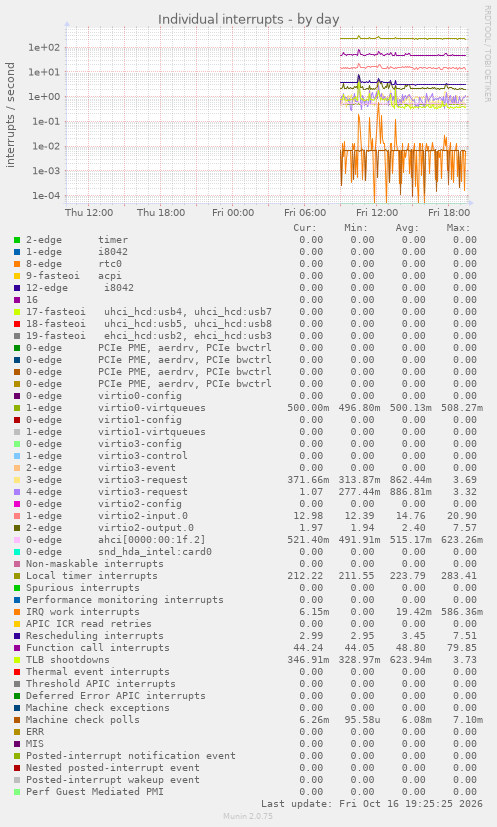Viewport: 497px width, 827px height.
Task: Click the 'Machine check exceptions' legend label
Action: pyautogui.click(x=98, y=708)
